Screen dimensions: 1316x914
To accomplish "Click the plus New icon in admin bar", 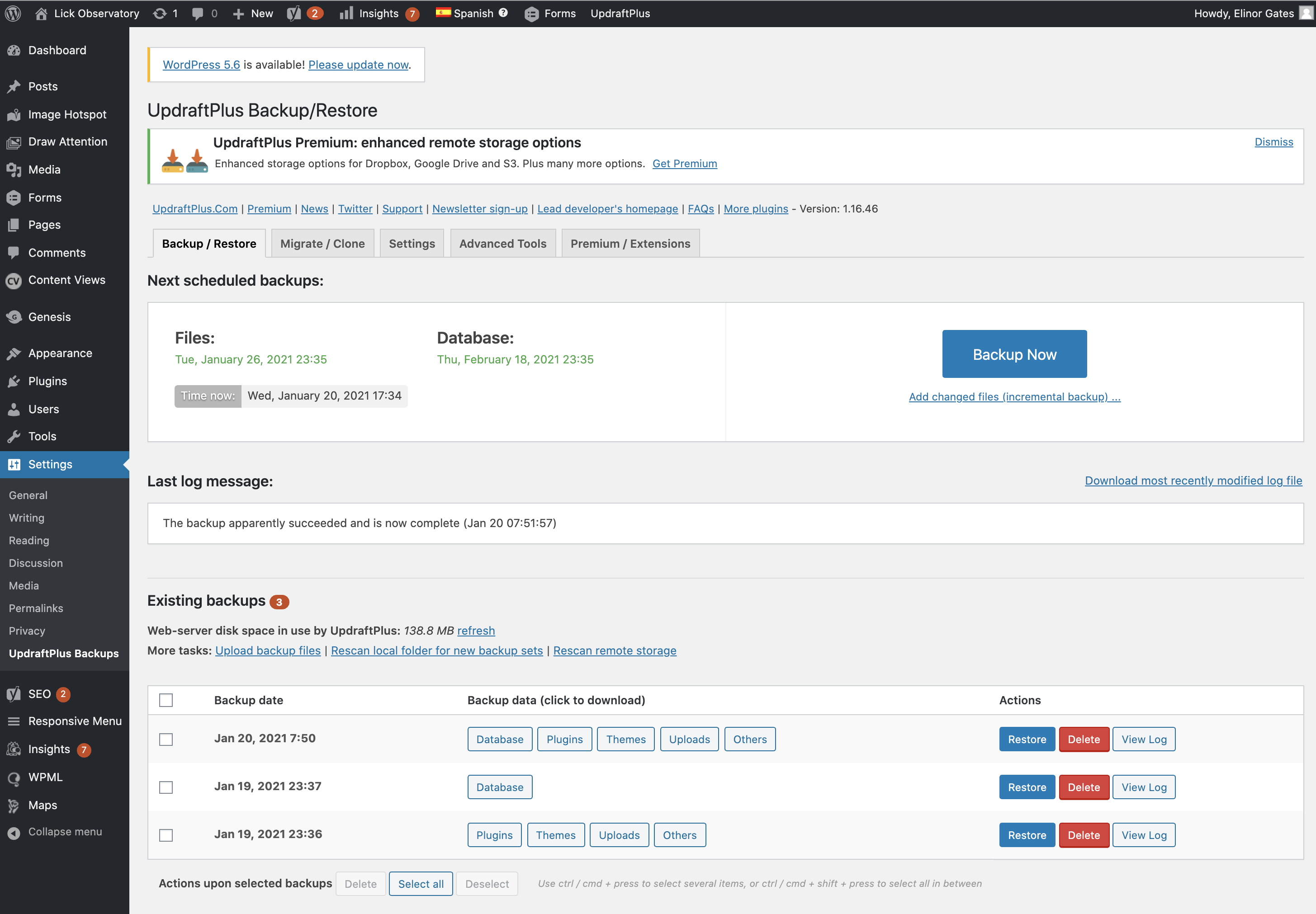I will [238, 14].
